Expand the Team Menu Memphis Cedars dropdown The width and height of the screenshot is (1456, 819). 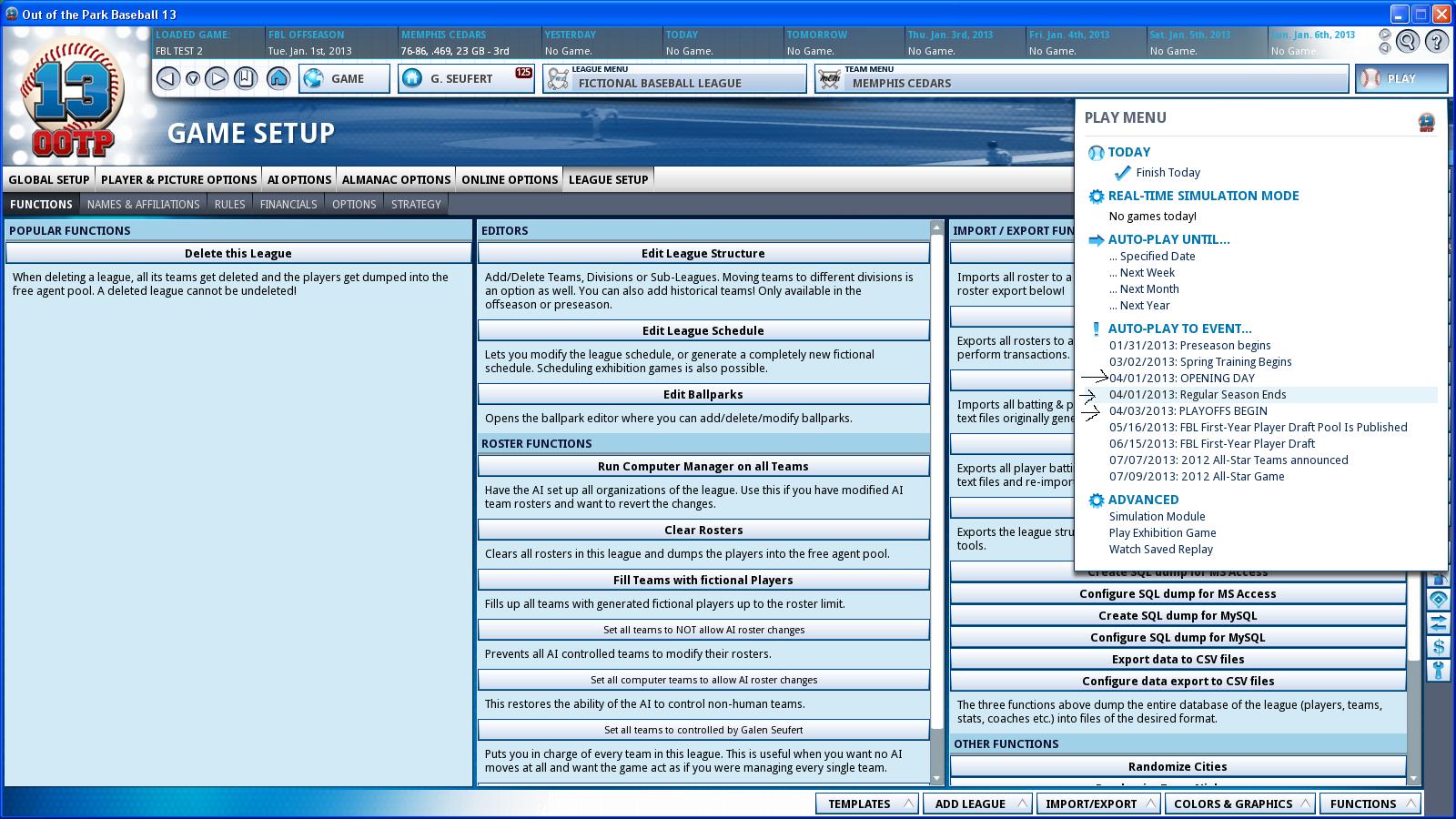tap(1081, 78)
